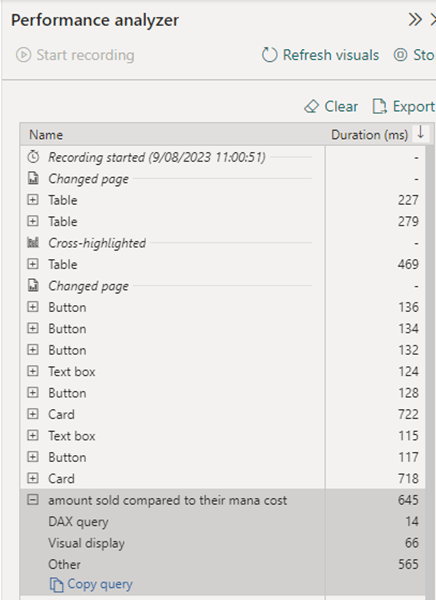436x600 pixels.
Task: Expand the Text box row with duration 124
Action: (x=33, y=371)
